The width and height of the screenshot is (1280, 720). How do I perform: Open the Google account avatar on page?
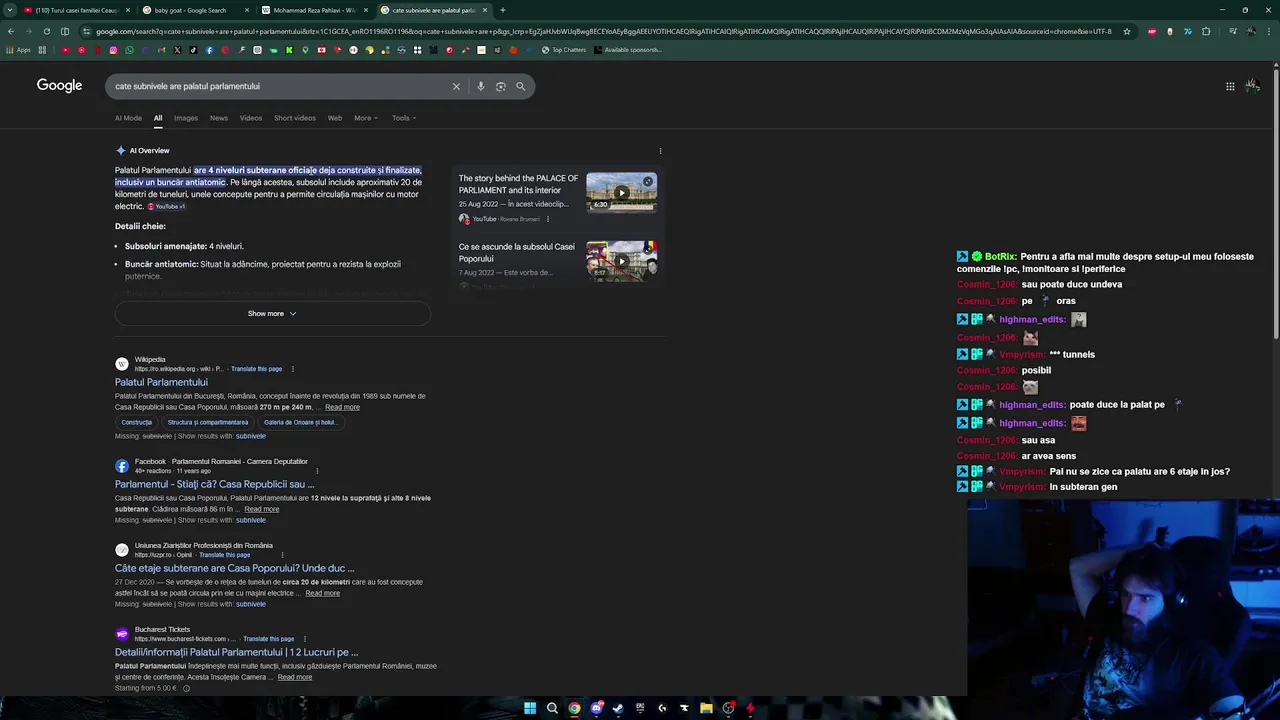1252,86
